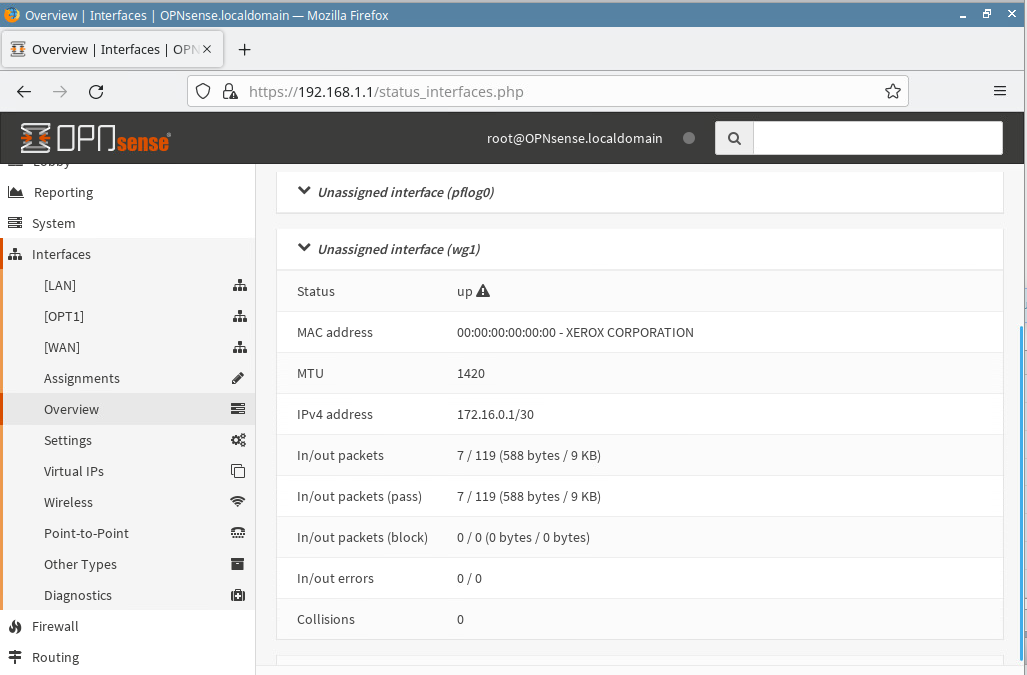Viewport: 1027px width, 675px height.
Task: Click the system status indicator dot in header
Action: tap(688, 138)
